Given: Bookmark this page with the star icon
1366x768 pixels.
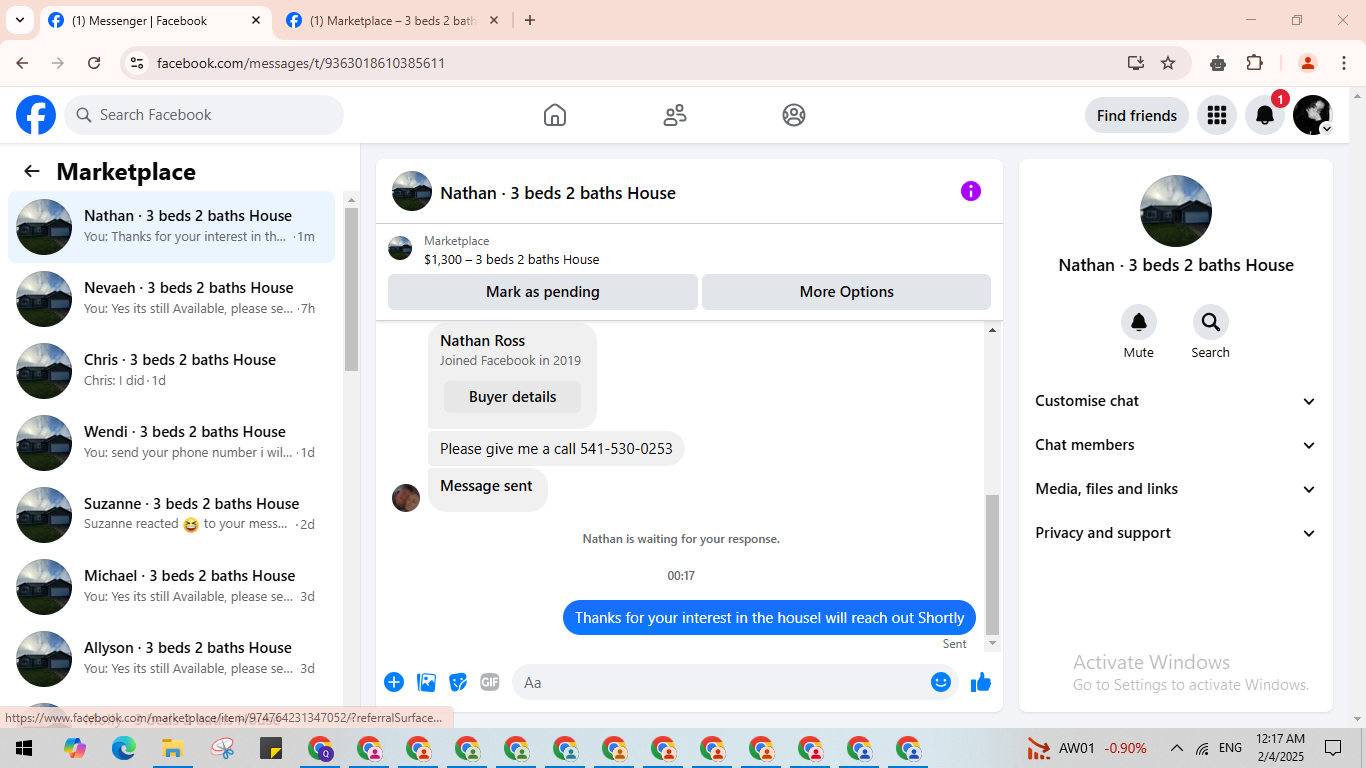Looking at the screenshot, I should tap(1168, 63).
